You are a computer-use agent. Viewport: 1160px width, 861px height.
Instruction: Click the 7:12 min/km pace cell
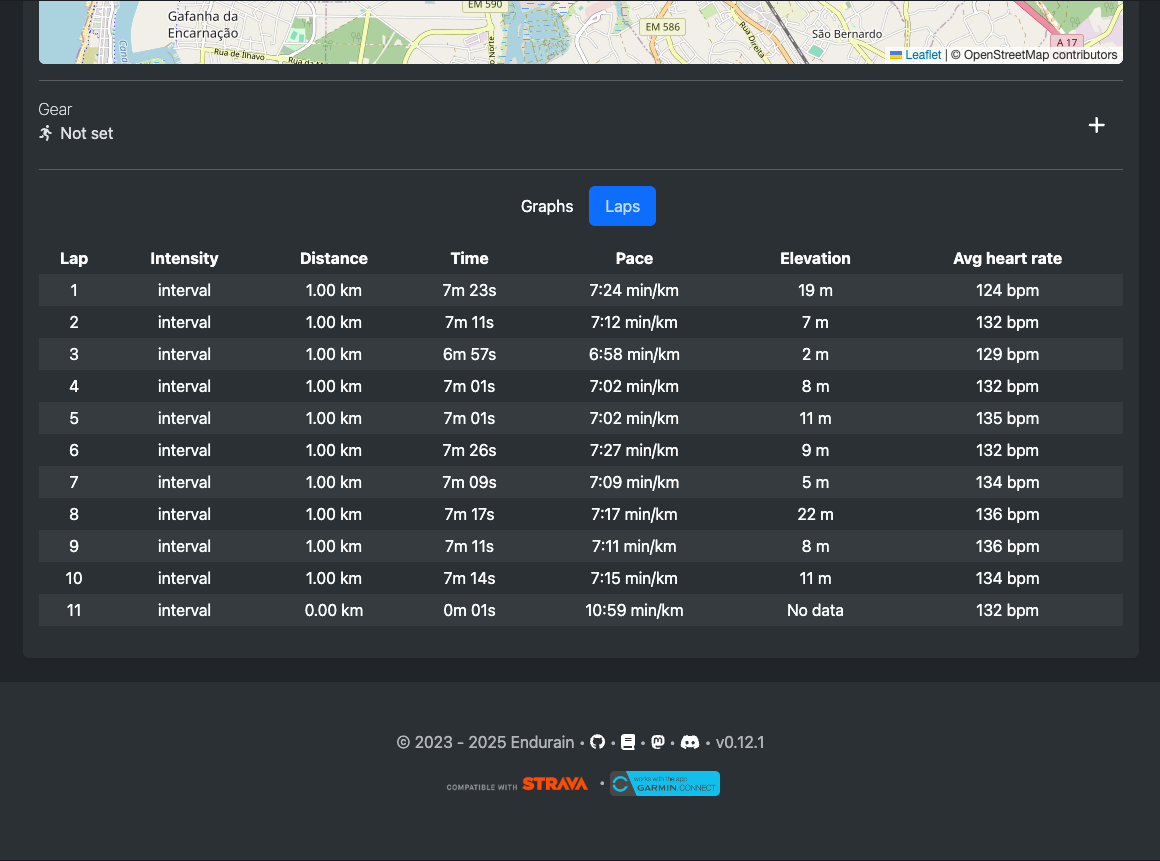point(634,323)
